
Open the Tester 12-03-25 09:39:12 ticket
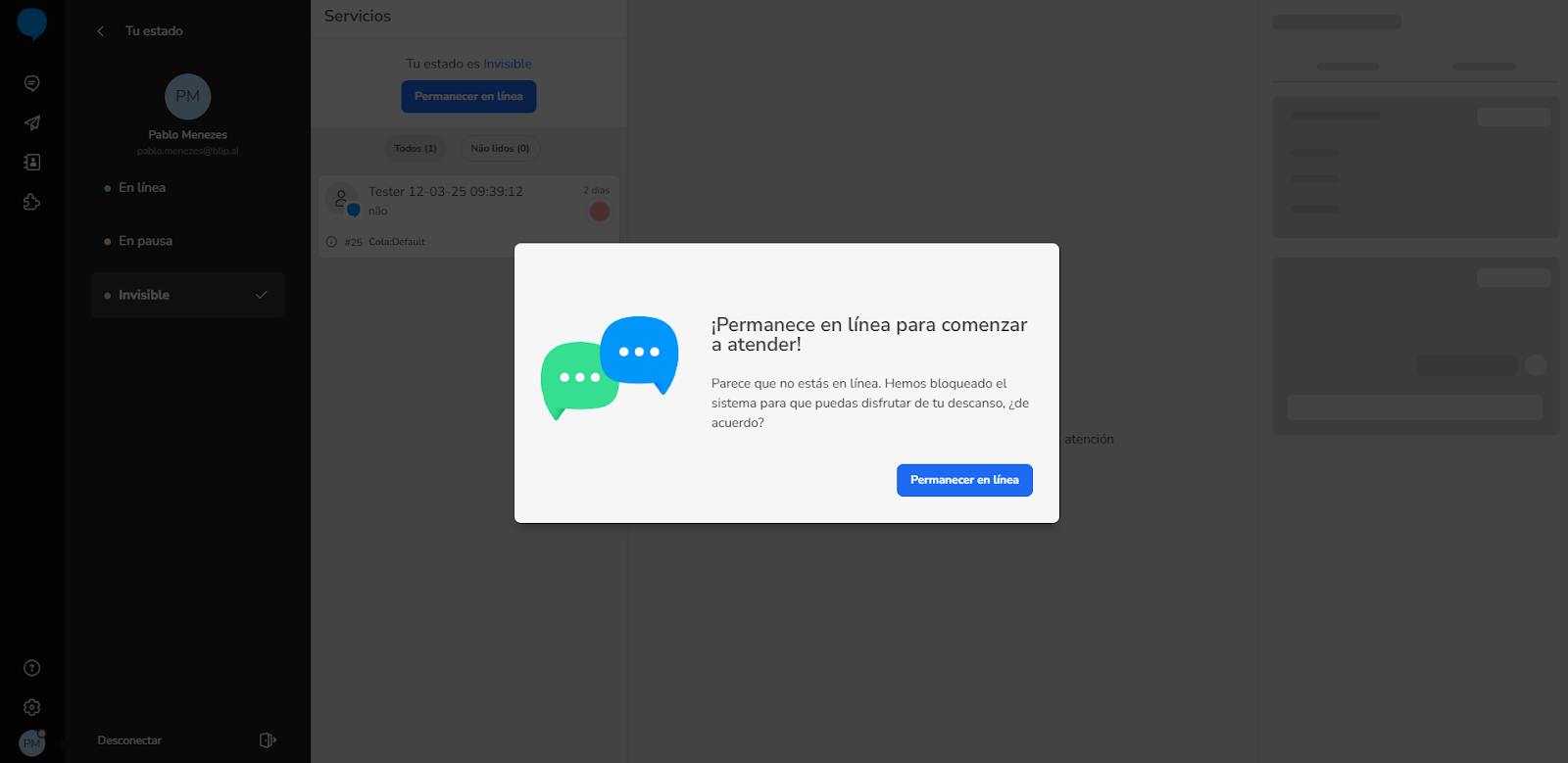(468, 216)
